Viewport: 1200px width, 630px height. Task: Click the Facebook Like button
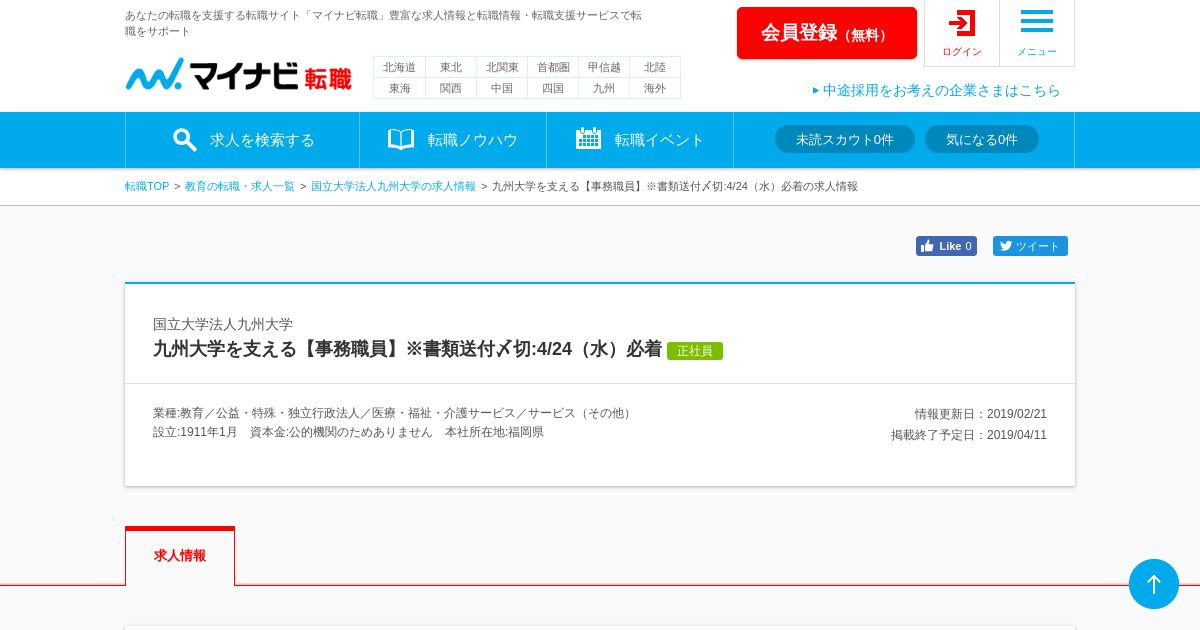(x=946, y=246)
